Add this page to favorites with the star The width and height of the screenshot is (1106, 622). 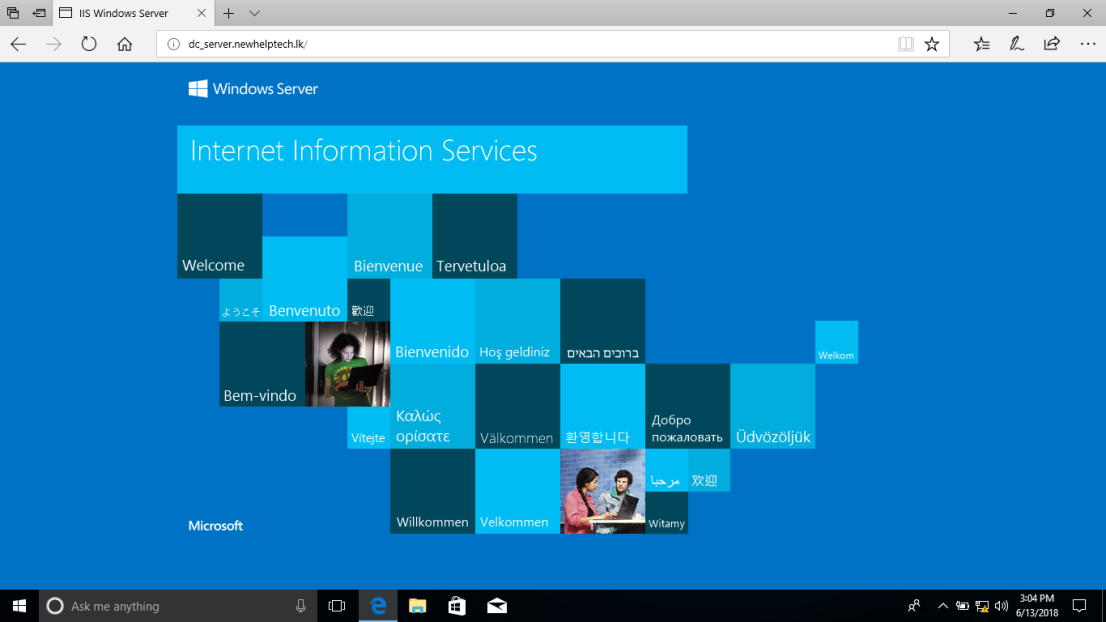(931, 44)
